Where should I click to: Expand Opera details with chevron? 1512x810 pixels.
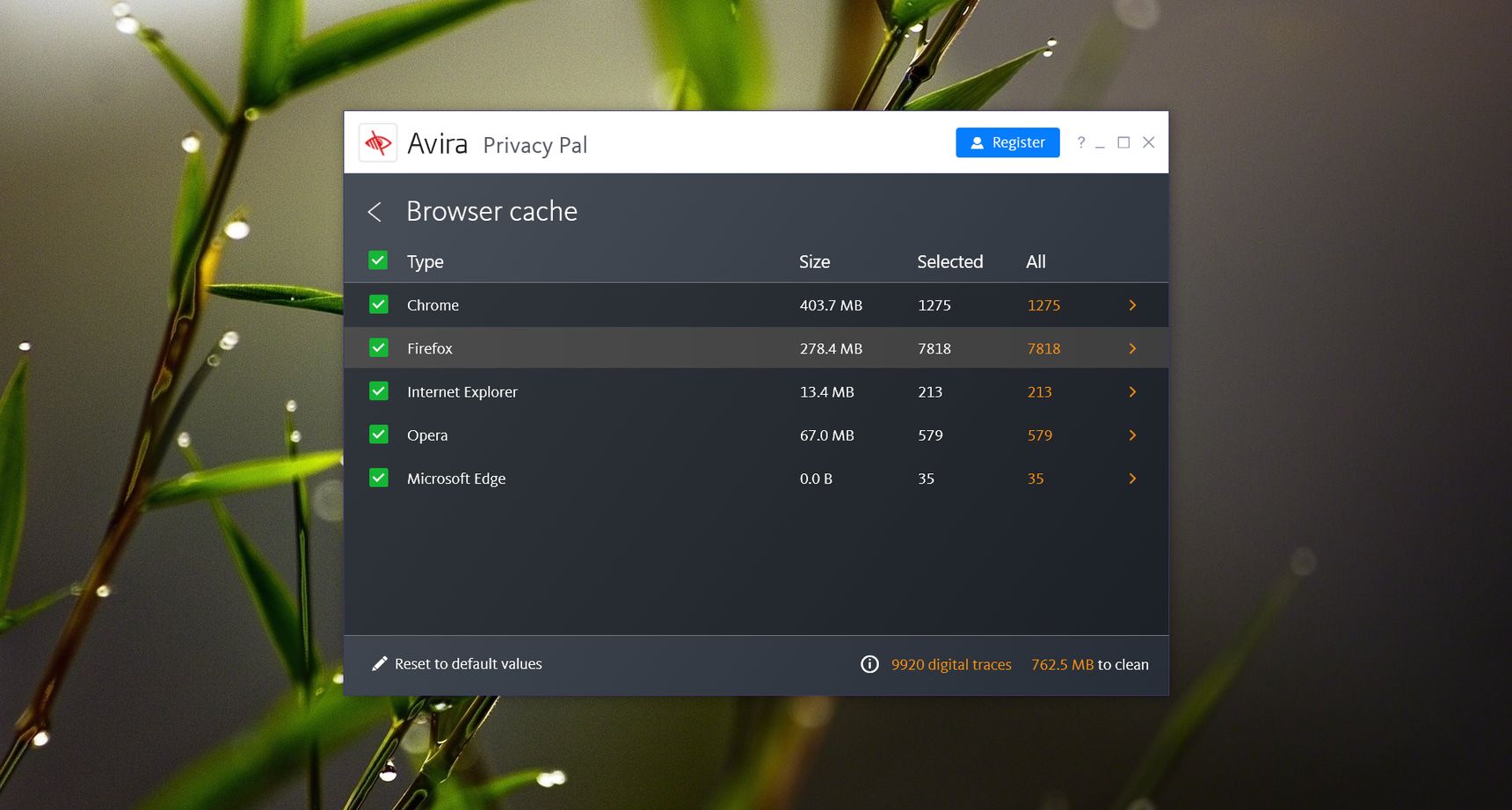(x=1132, y=435)
